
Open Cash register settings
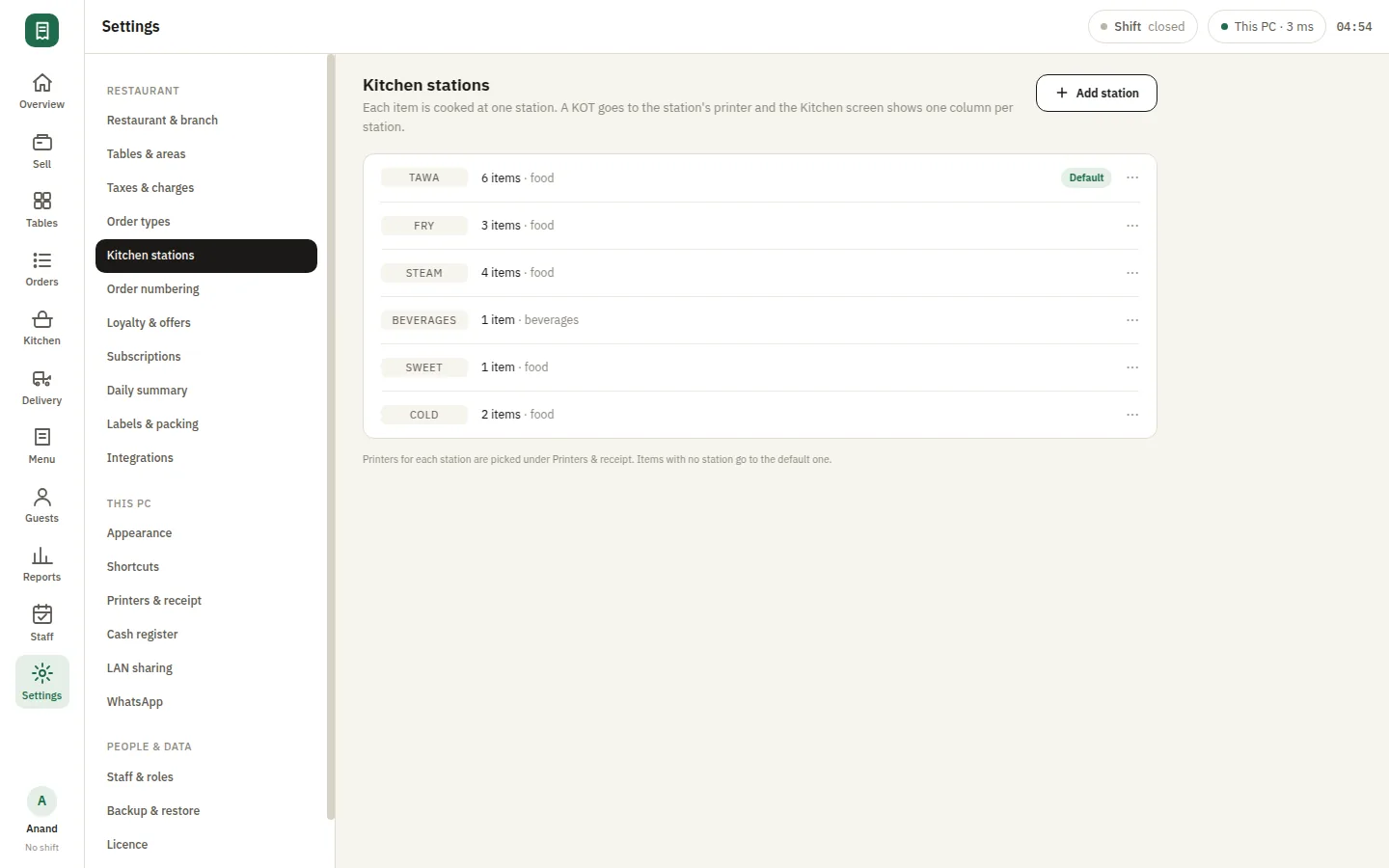tap(206, 635)
